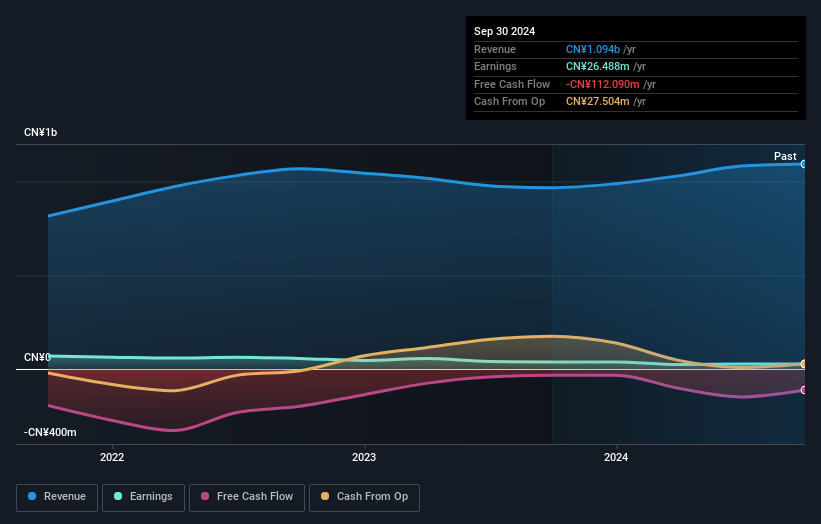Click the CN¥0 y-axis label
The height and width of the screenshot is (524, 821).
[37, 358]
